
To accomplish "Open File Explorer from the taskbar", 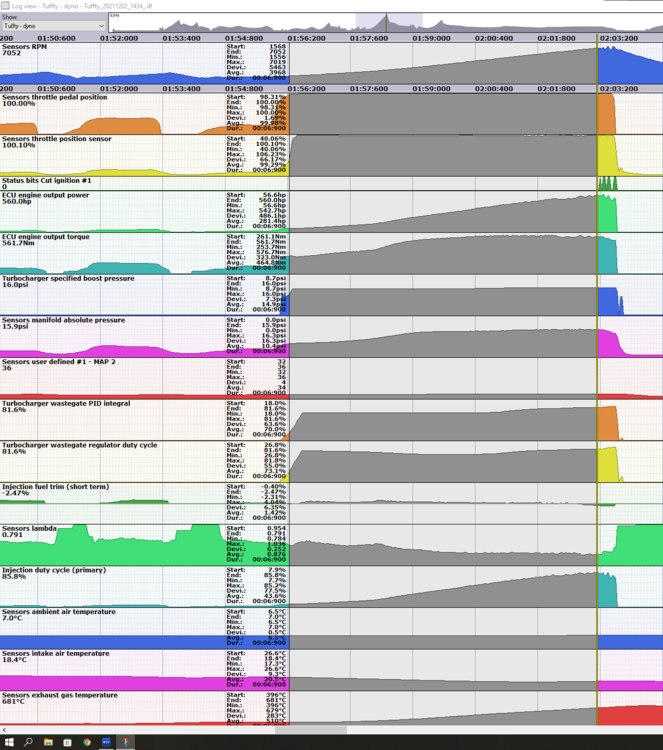I will click(48, 742).
